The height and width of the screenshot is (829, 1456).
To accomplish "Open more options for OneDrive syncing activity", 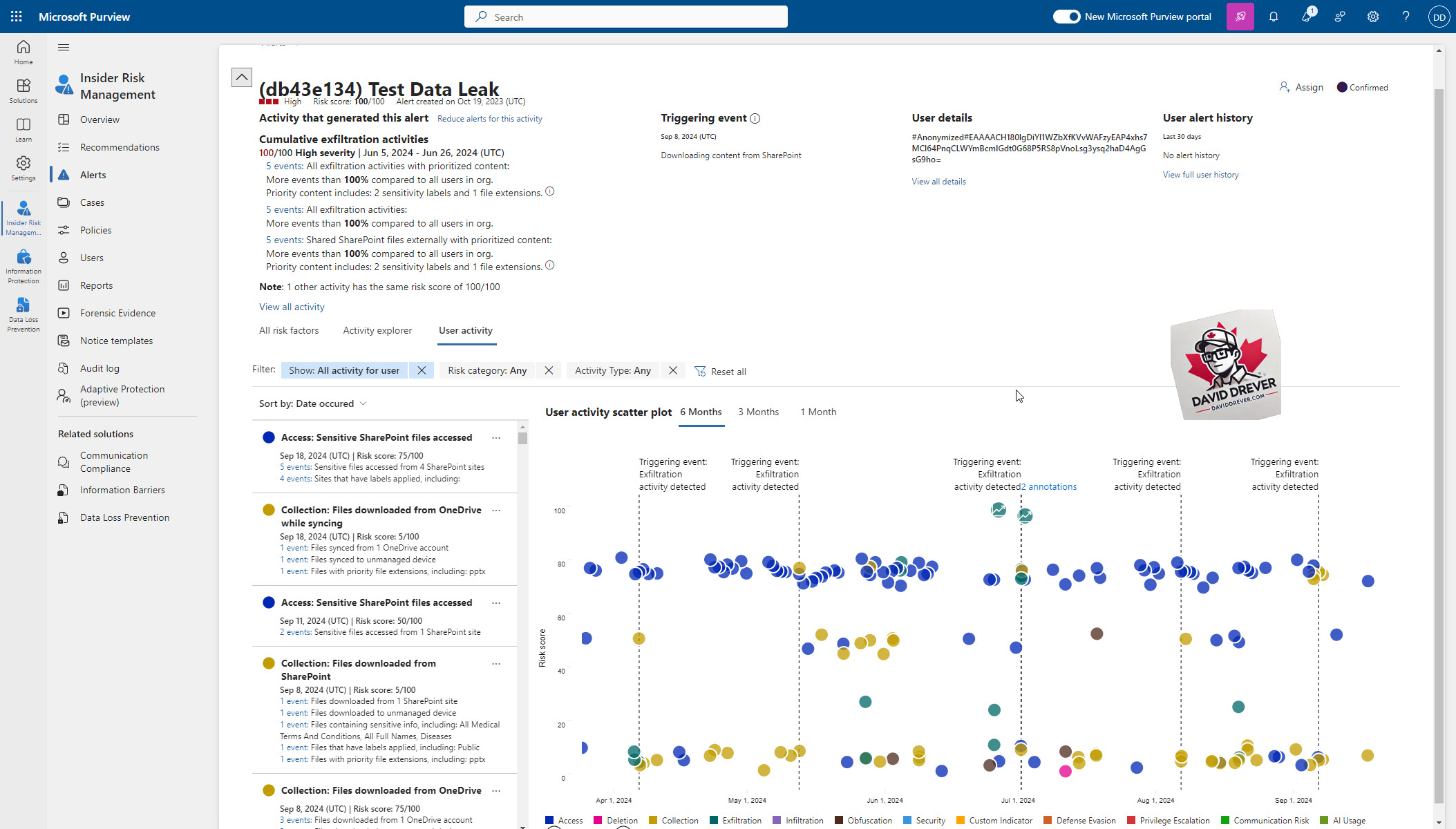I will pyautogui.click(x=496, y=510).
